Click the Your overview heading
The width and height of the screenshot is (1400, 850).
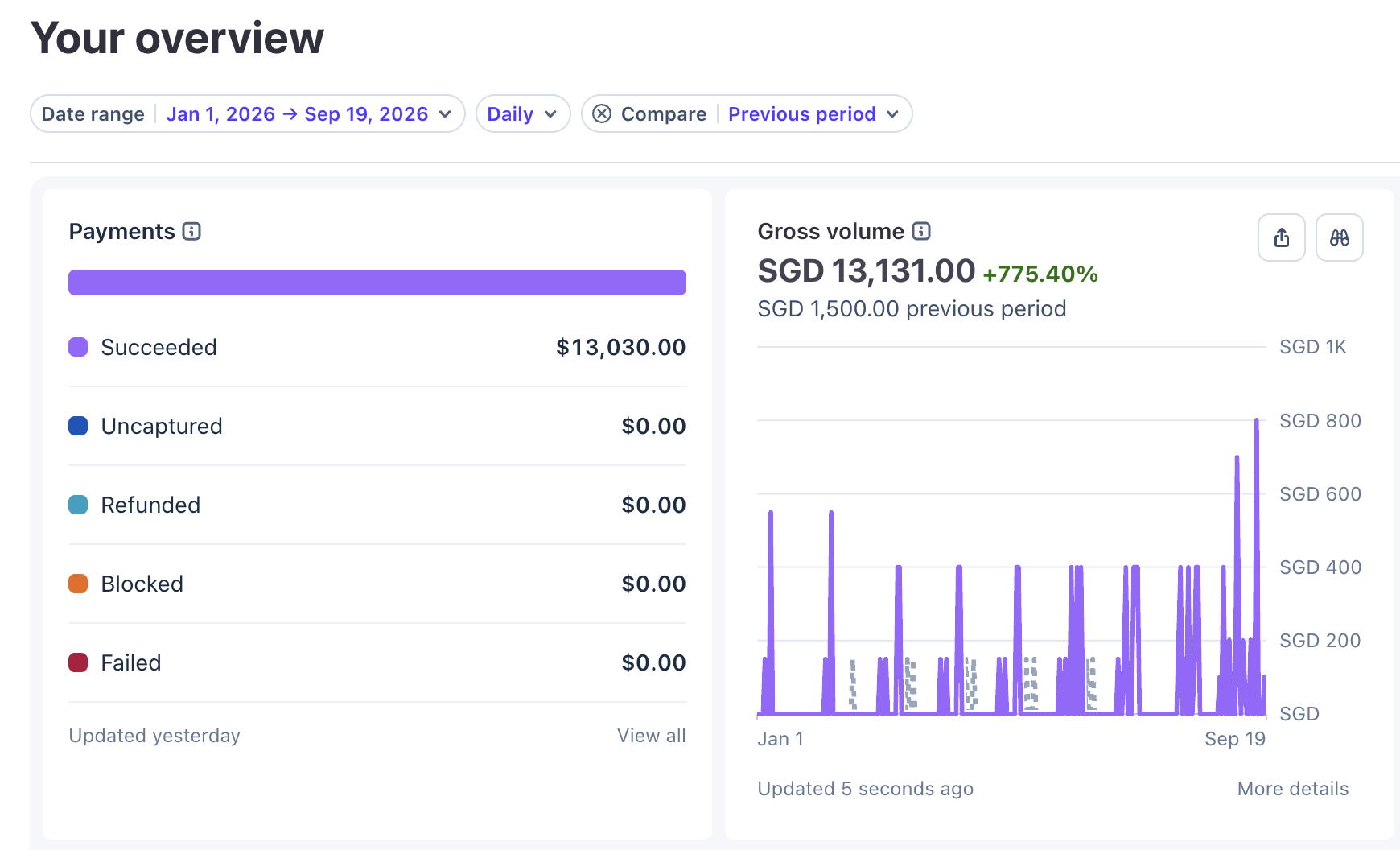click(x=177, y=38)
